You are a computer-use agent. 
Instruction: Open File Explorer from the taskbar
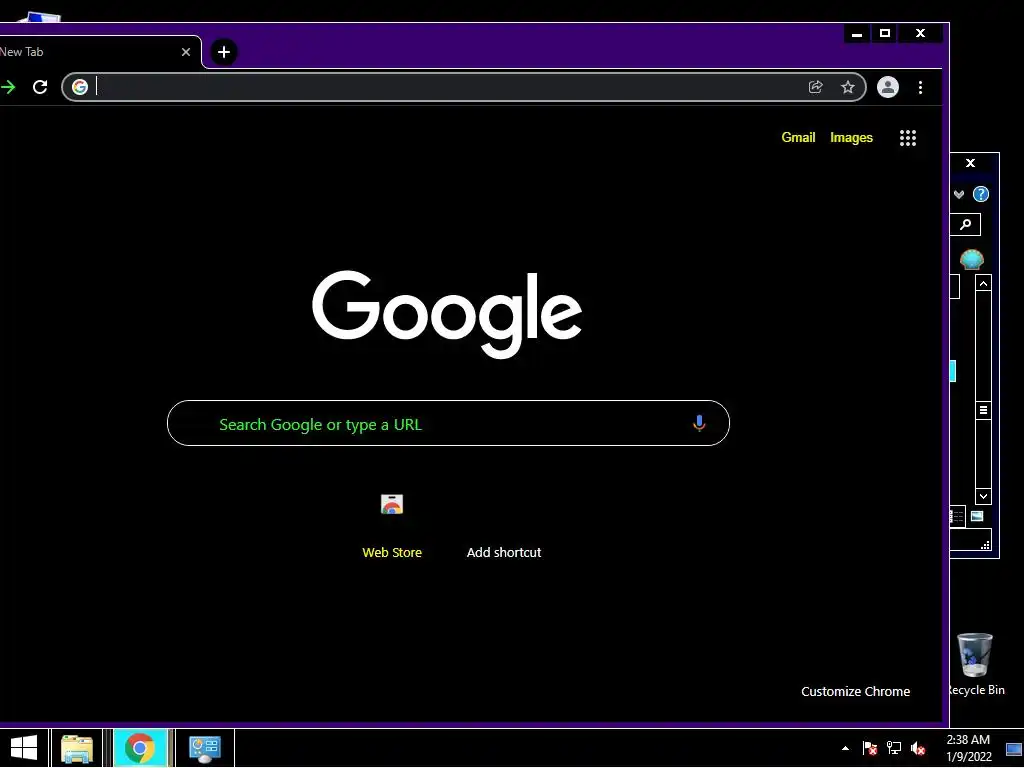pos(76,748)
